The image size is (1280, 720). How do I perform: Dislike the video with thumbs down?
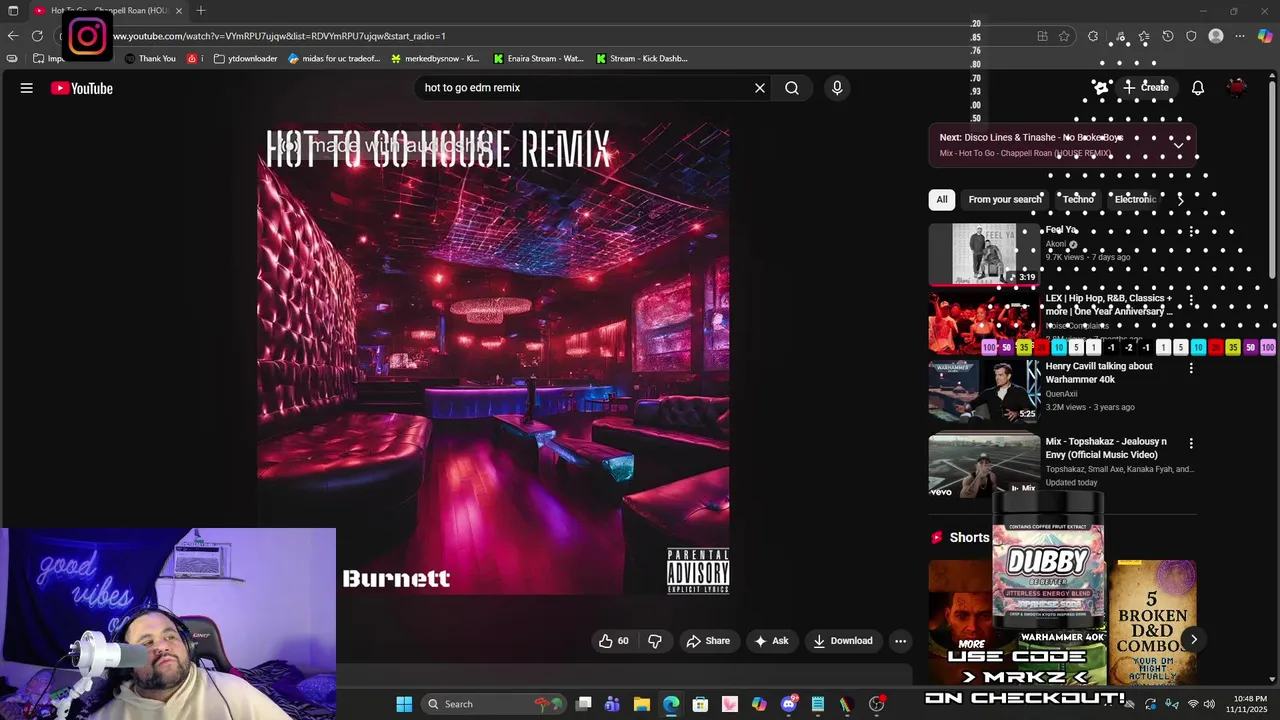coord(655,641)
